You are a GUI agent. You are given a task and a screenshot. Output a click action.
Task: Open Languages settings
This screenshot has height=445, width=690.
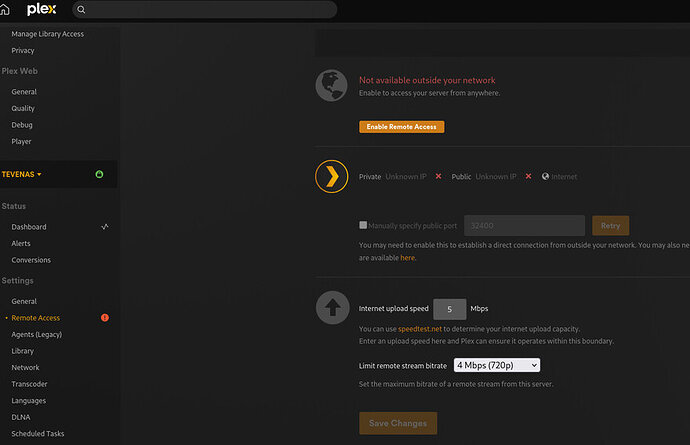29,401
